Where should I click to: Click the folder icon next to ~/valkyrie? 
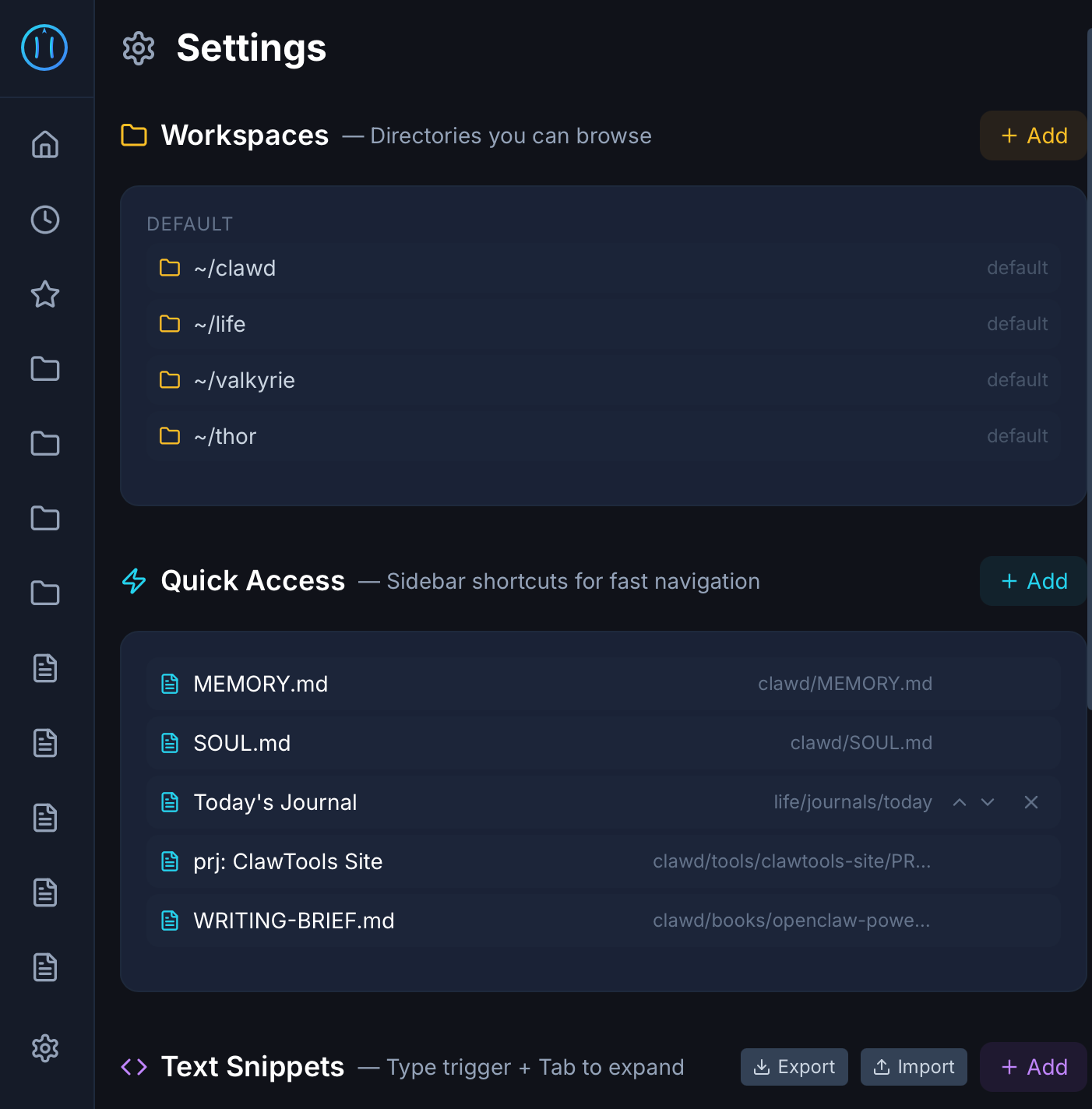[169, 379]
